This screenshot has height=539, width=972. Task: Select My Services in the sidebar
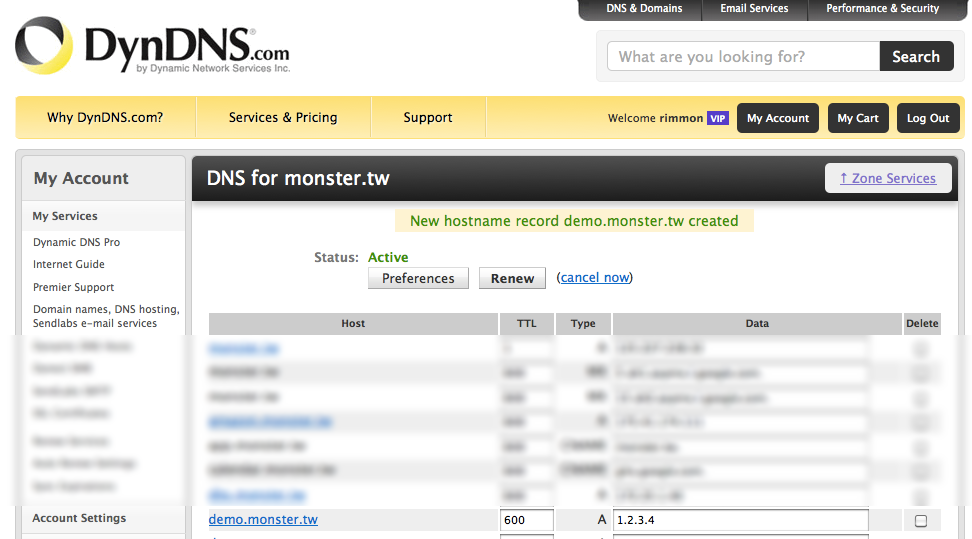pos(65,216)
